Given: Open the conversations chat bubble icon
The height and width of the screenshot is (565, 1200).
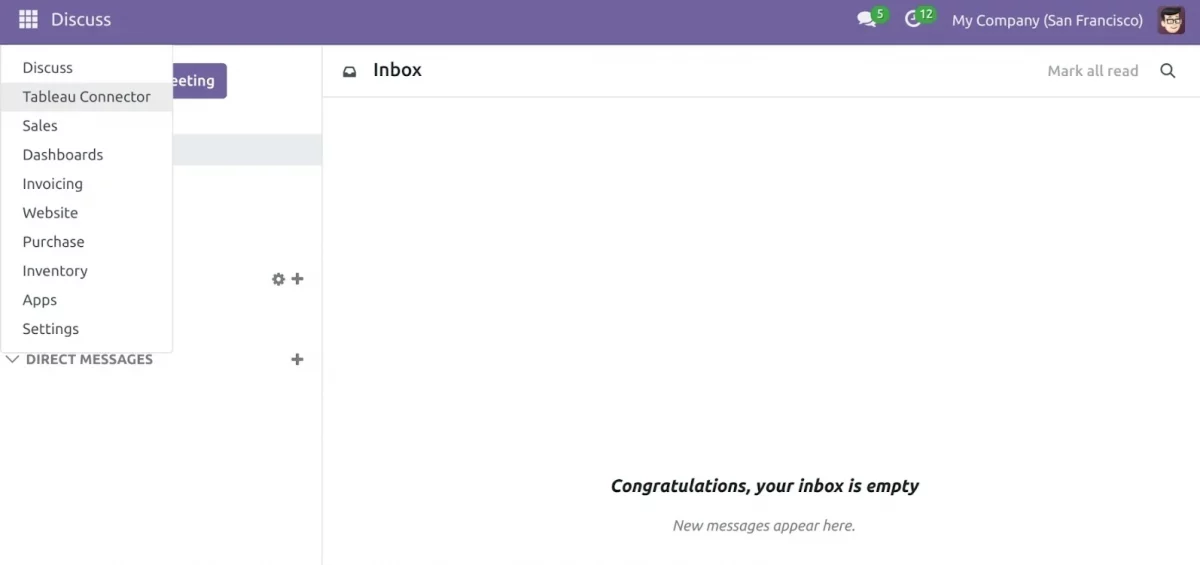Looking at the screenshot, I should coord(866,20).
